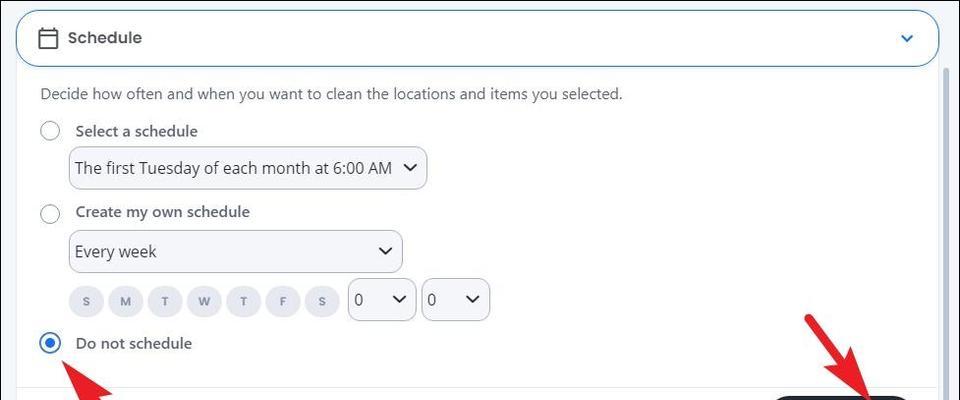The image size is (960, 400).
Task: Toggle the Saturday day circle
Action: point(321,301)
